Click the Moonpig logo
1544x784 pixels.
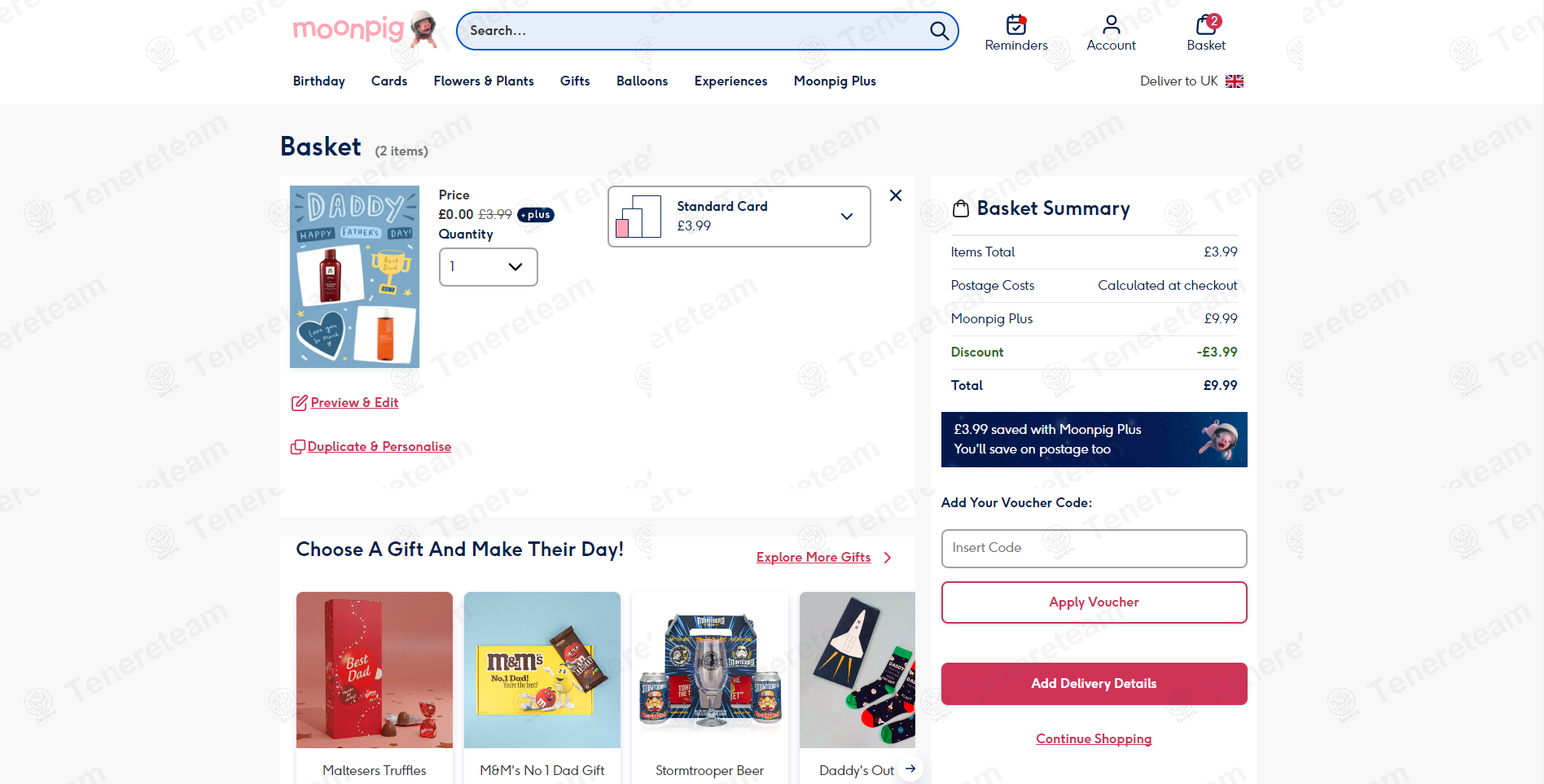pos(366,30)
